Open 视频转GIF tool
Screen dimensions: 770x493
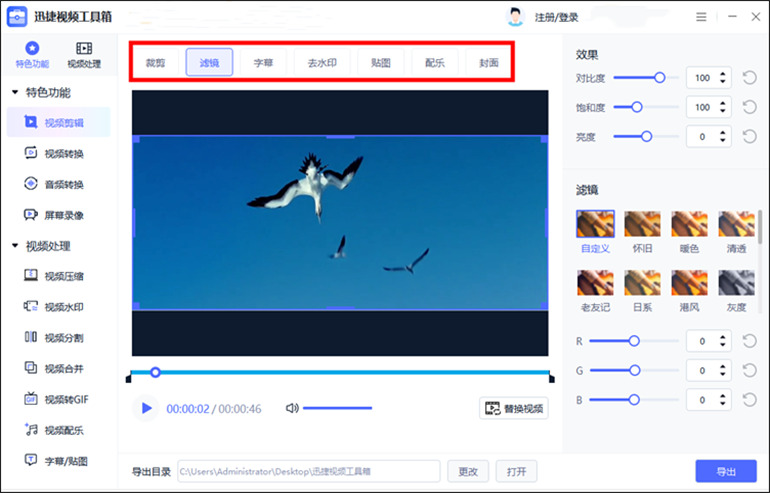coord(58,399)
